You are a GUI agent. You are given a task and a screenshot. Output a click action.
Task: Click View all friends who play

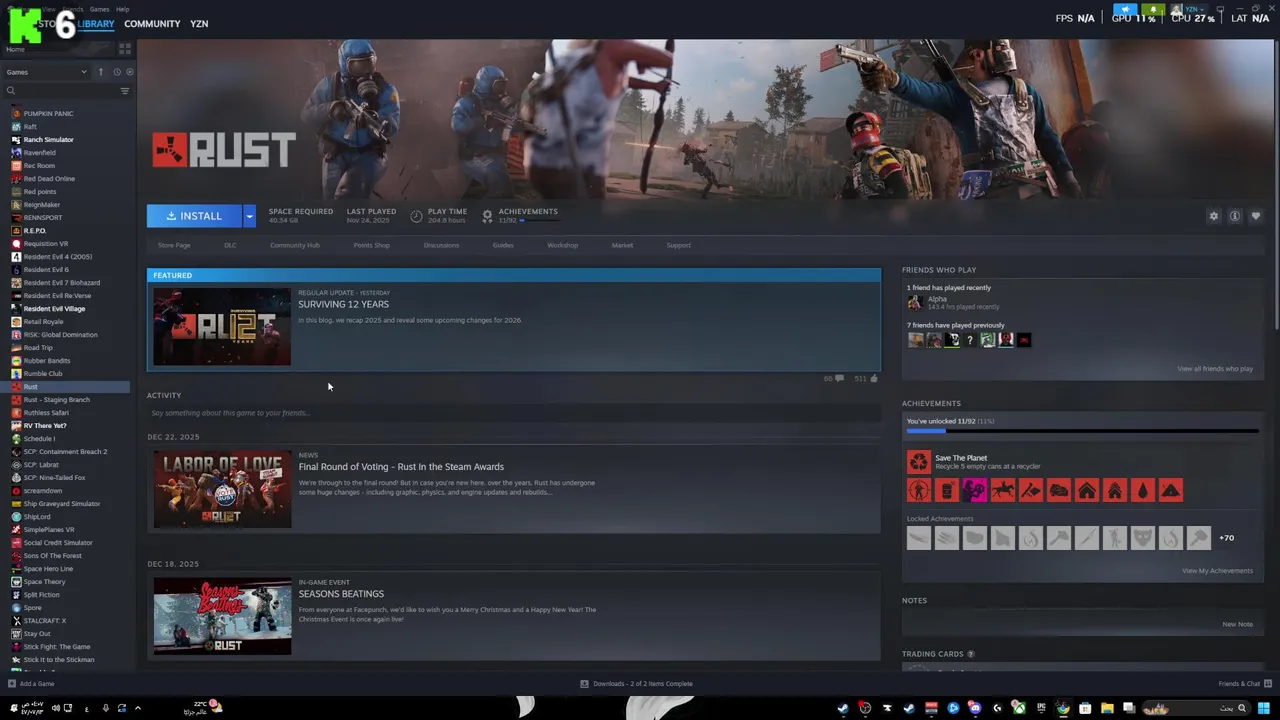(x=1214, y=369)
